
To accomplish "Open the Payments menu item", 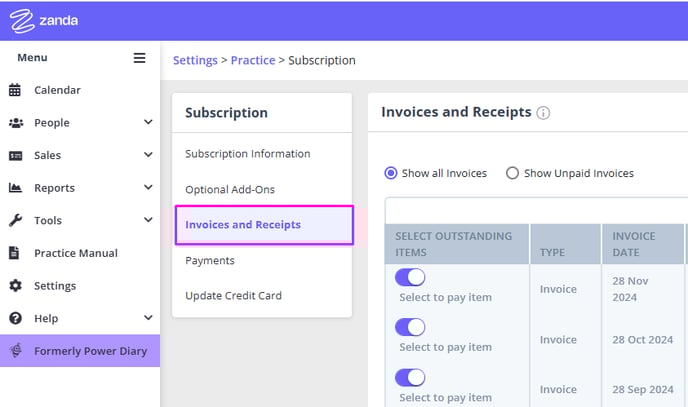I will click(x=210, y=261).
